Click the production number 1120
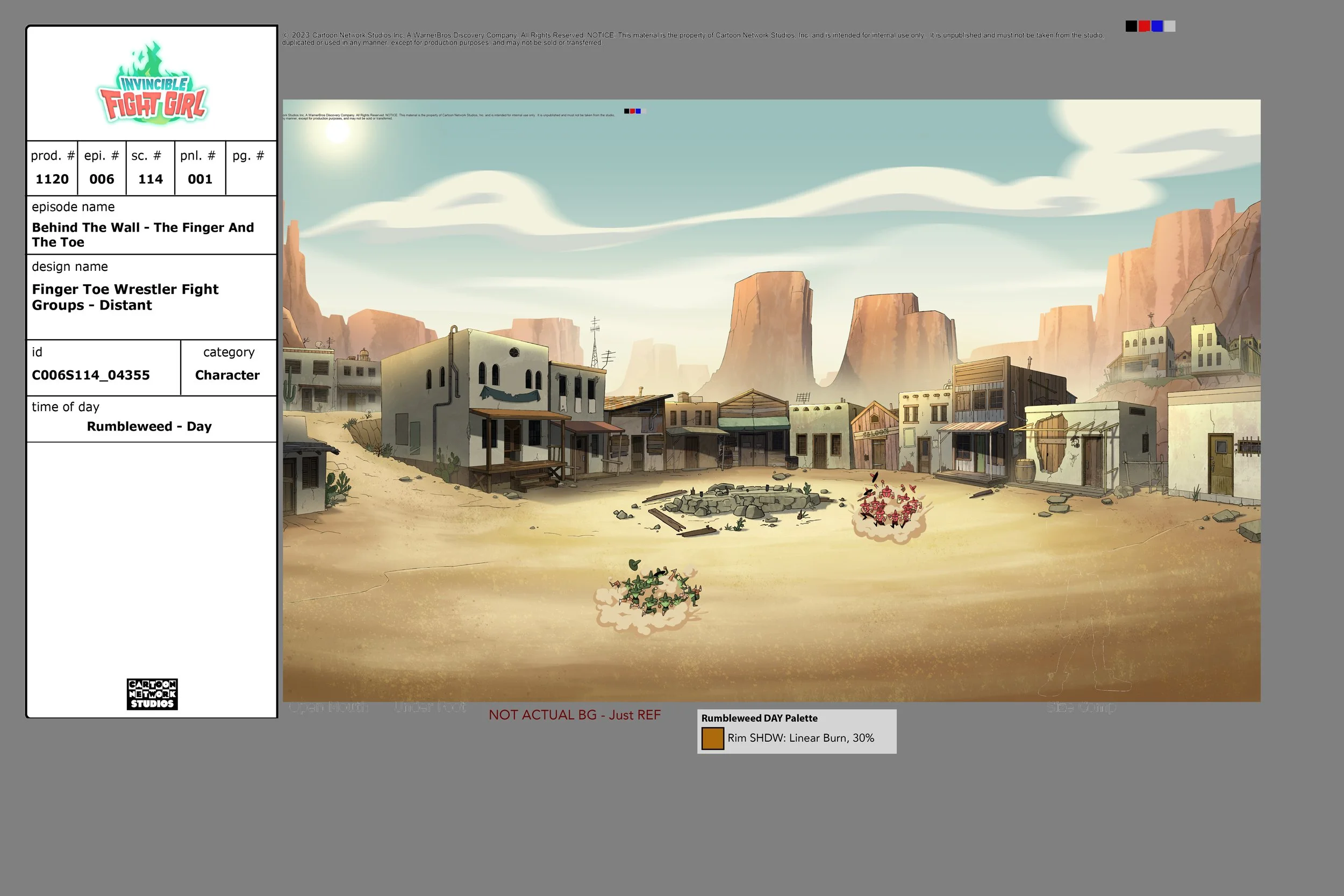The image size is (1344, 896). [x=52, y=180]
